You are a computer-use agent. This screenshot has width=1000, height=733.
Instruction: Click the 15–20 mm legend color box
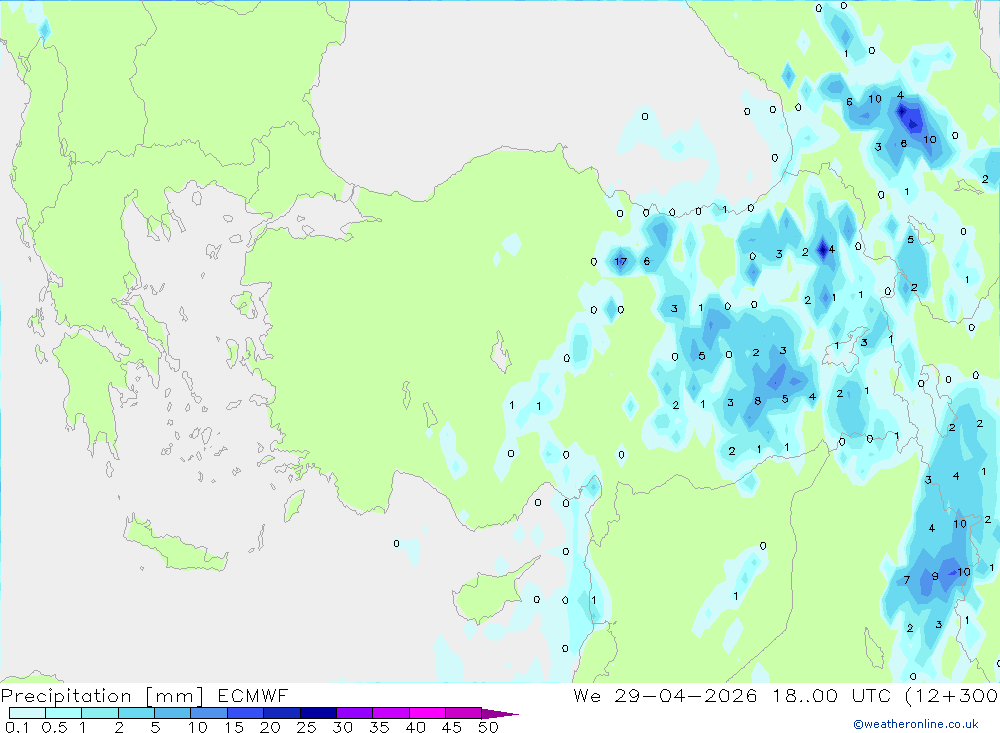[x=246, y=713]
